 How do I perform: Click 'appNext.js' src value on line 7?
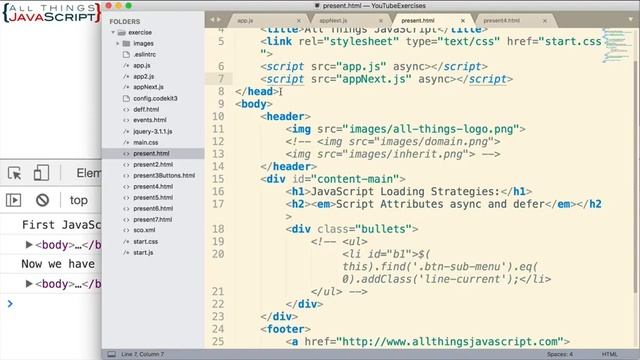pos(374,79)
